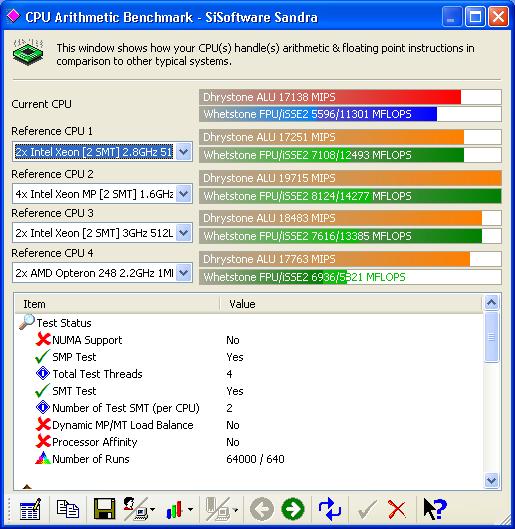
Task: Open the bar chart results icon
Action: click(x=174, y=509)
